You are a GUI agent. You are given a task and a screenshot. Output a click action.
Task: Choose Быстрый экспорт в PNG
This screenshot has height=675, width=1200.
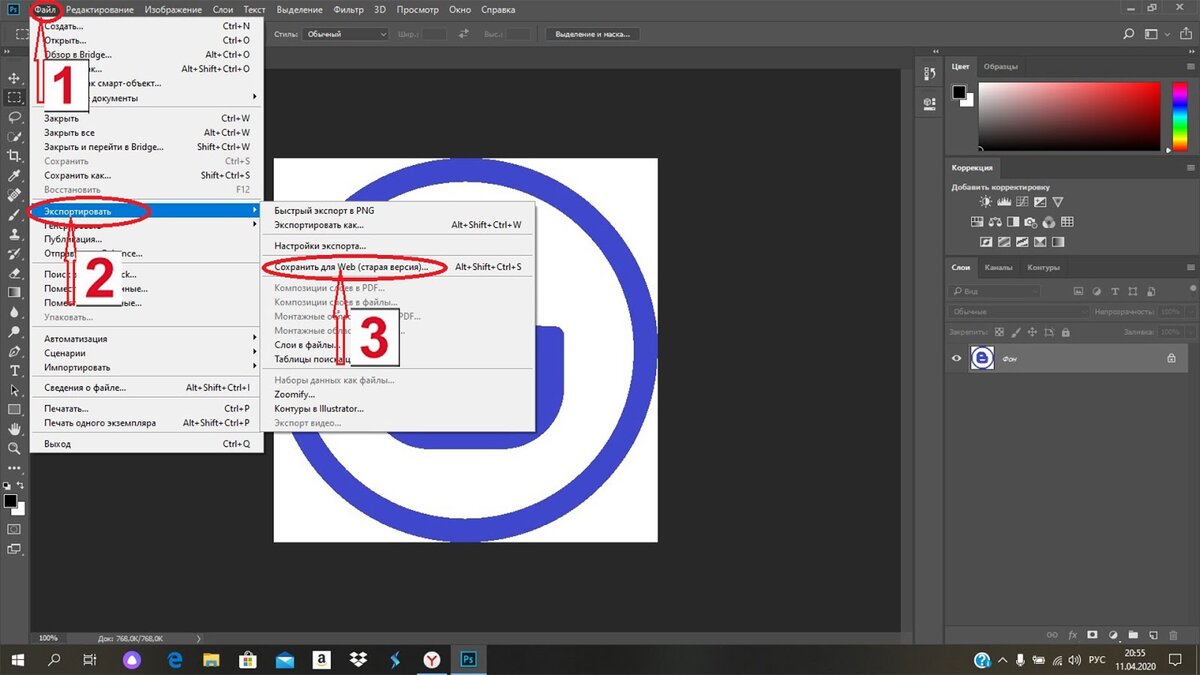(x=398, y=211)
